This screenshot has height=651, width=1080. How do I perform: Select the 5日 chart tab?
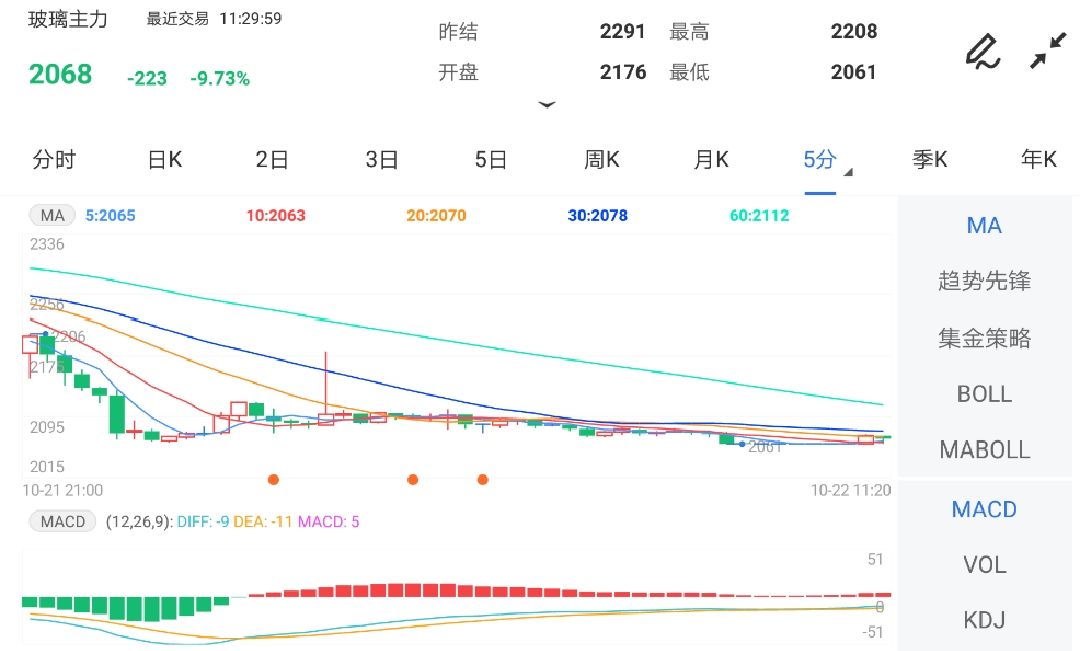[490, 160]
